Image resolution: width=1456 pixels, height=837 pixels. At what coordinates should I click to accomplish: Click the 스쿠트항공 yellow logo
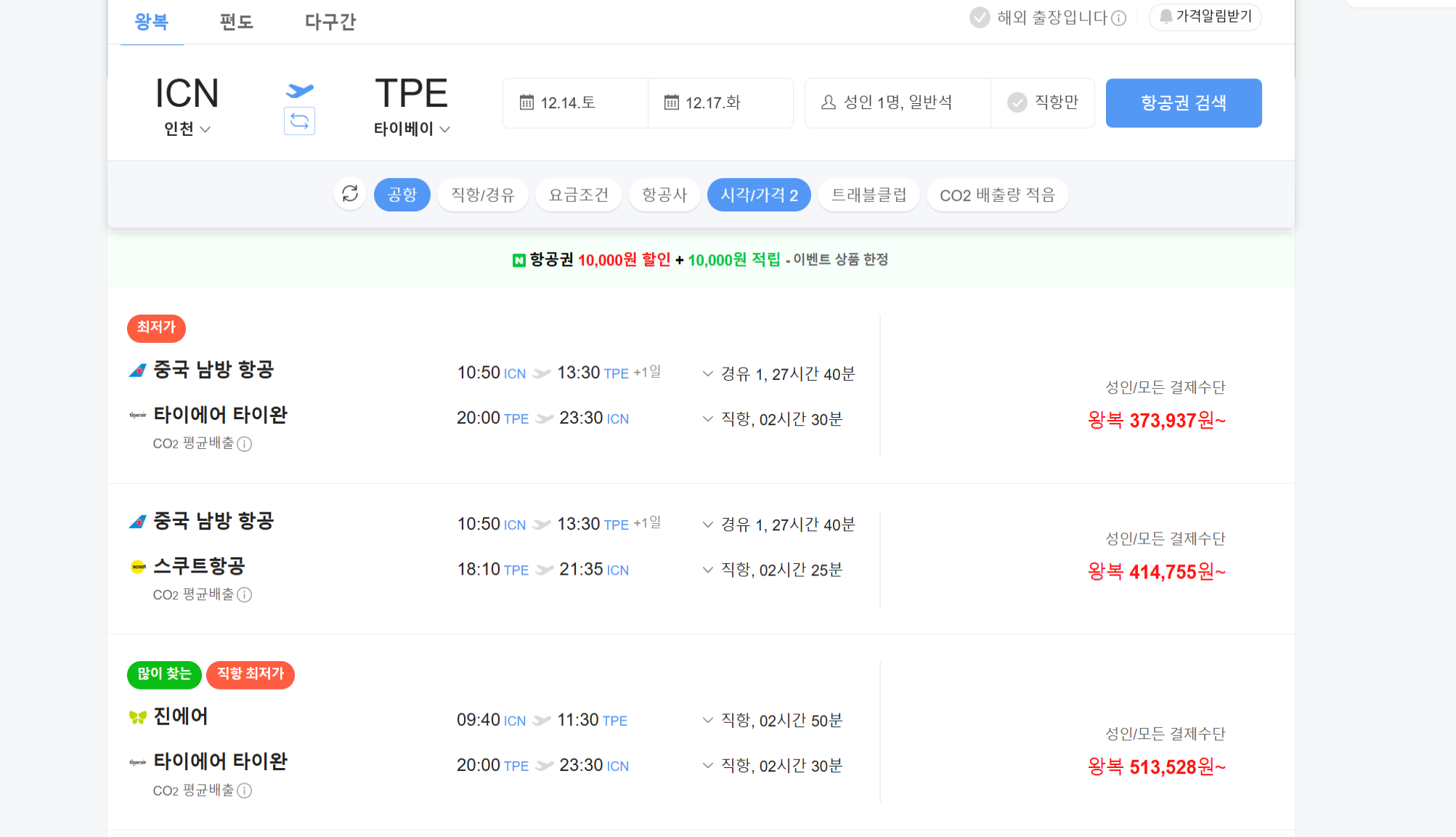click(x=138, y=567)
